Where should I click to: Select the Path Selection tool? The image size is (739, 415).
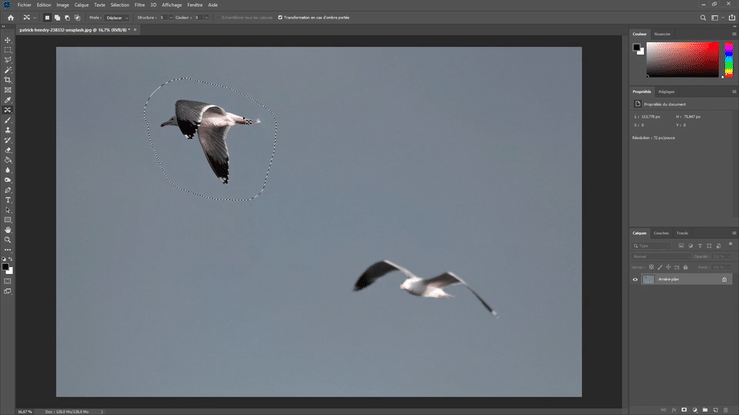point(8,210)
